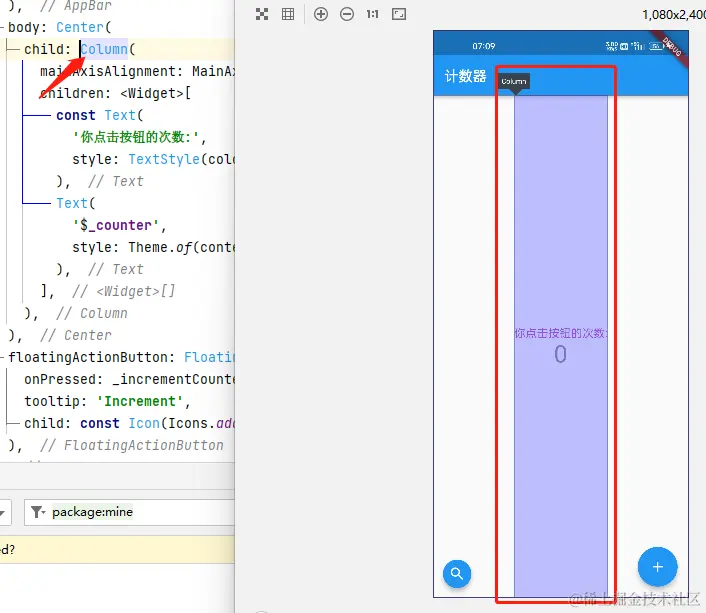Click the Column keyword in the code
The width and height of the screenshot is (706, 613).
104,49
